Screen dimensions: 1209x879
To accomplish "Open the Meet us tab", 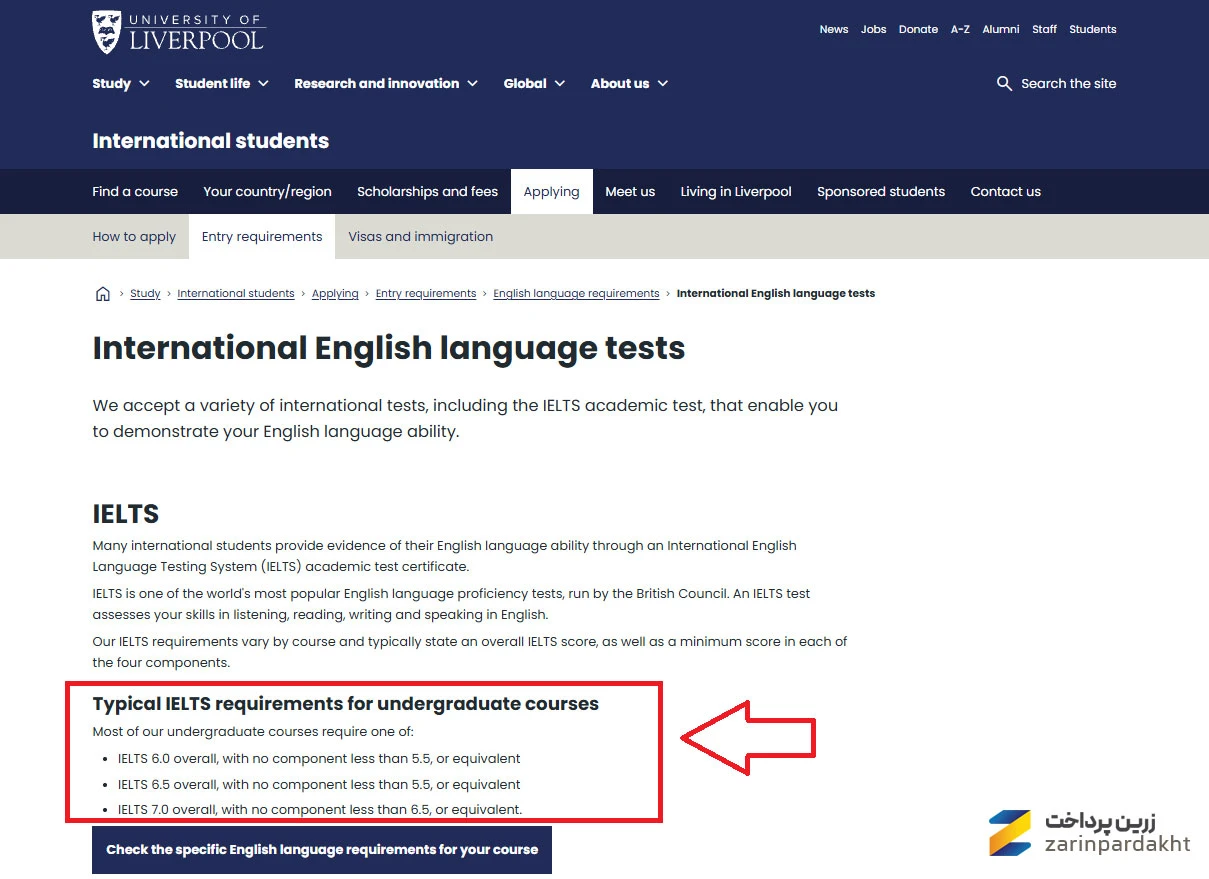I will coord(630,191).
